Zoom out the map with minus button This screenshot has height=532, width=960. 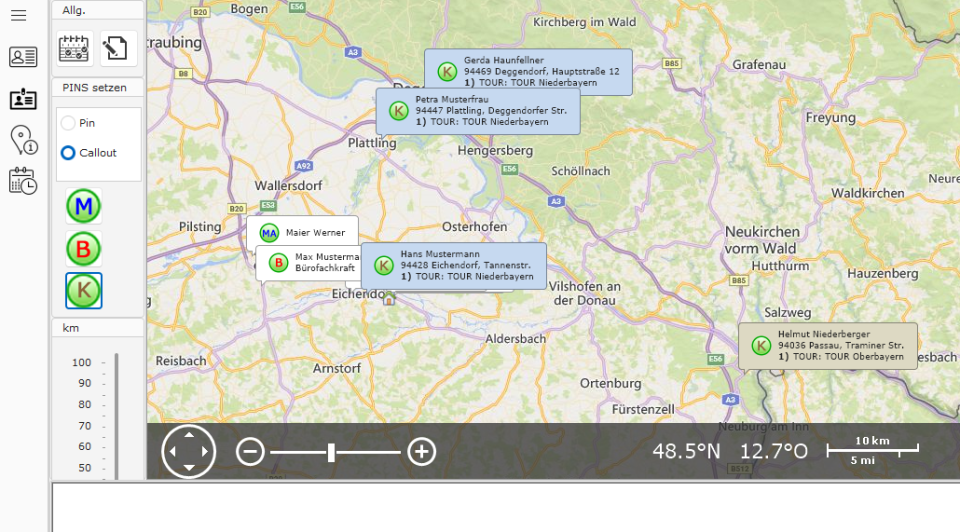[x=250, y=452]
